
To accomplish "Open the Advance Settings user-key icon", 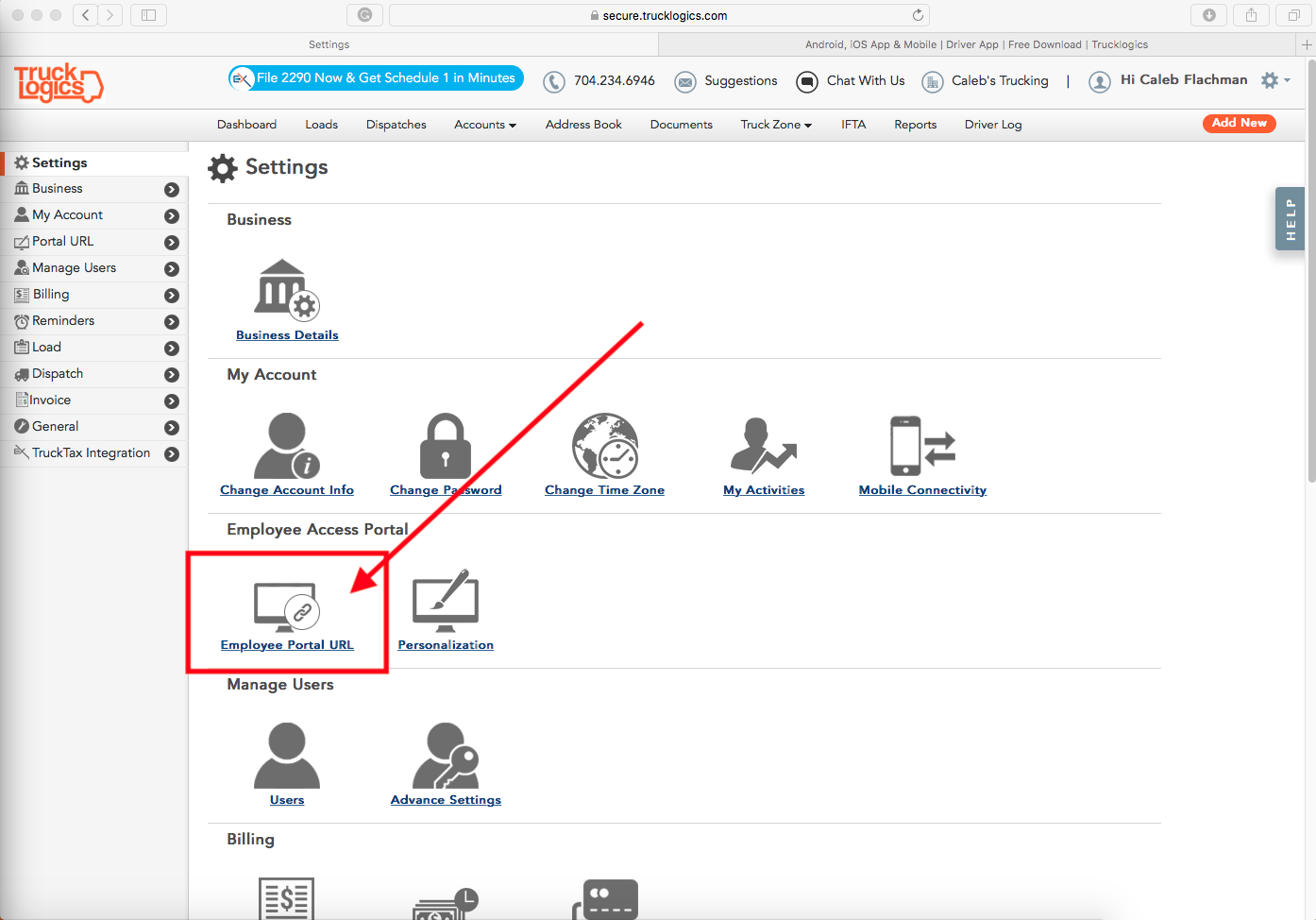I will 446,756.
